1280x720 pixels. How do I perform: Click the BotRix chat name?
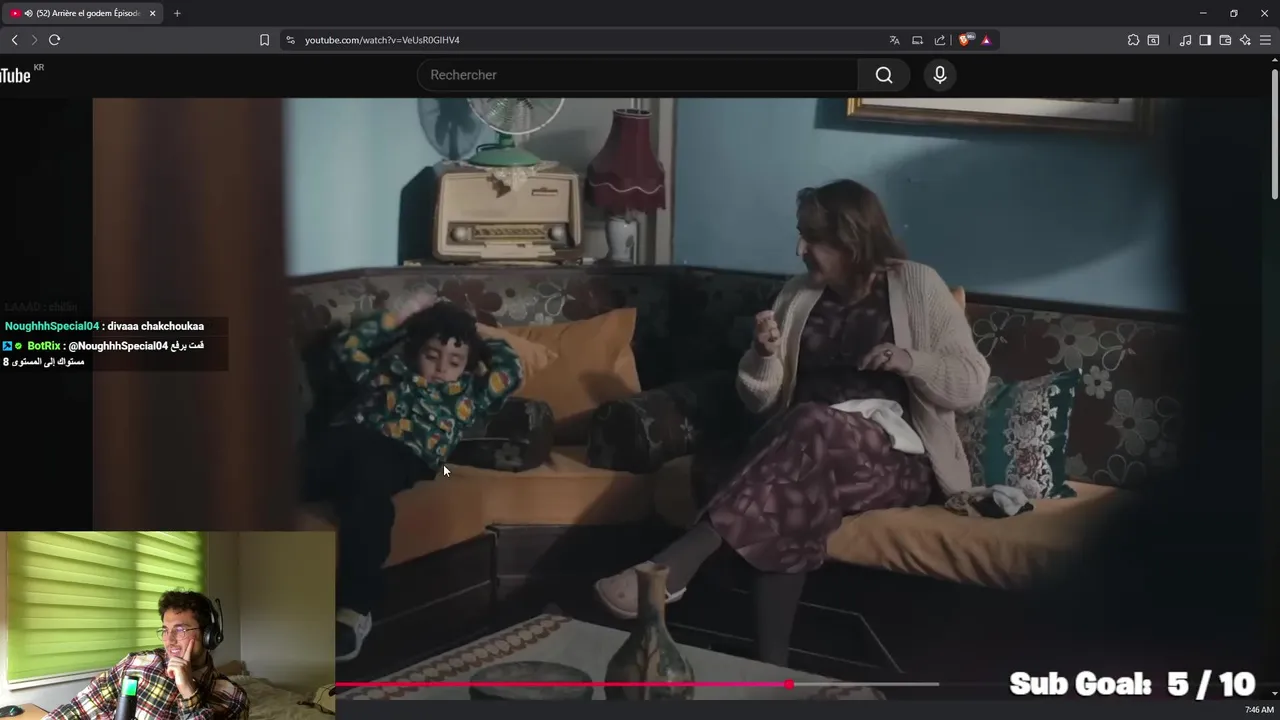[x=44, y=346]
